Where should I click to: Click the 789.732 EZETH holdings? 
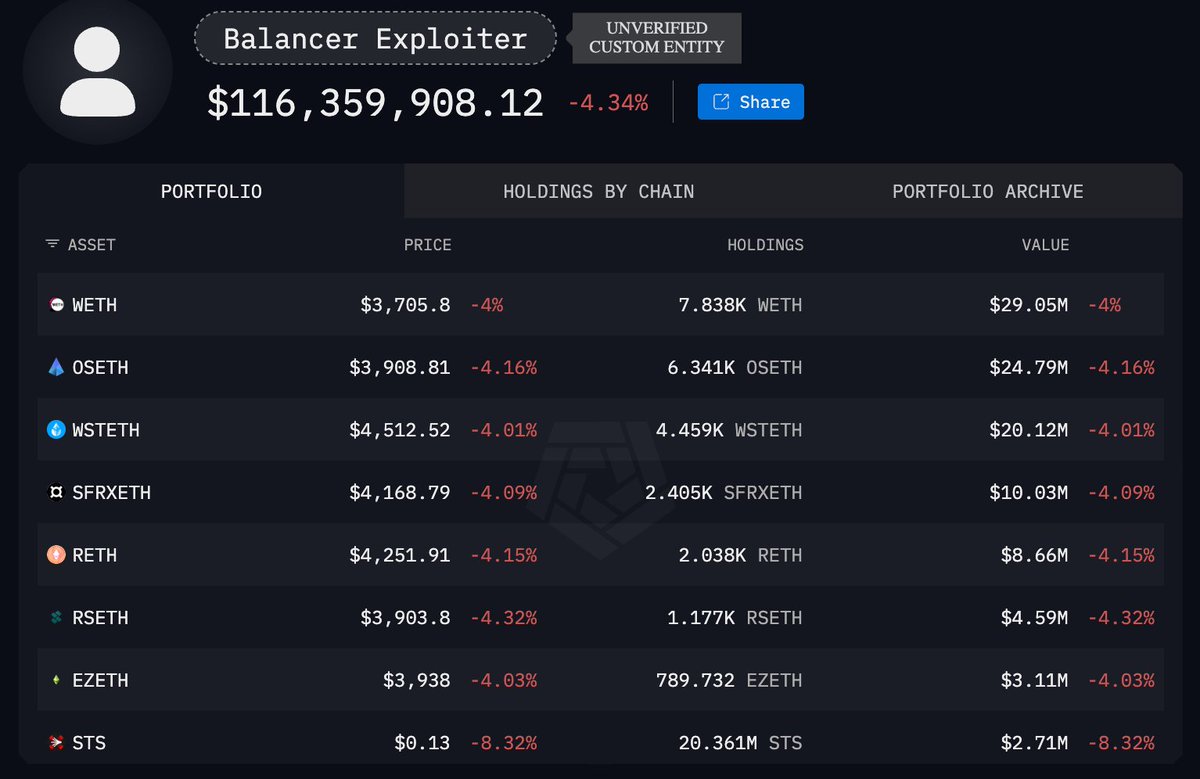coord(730,680)
